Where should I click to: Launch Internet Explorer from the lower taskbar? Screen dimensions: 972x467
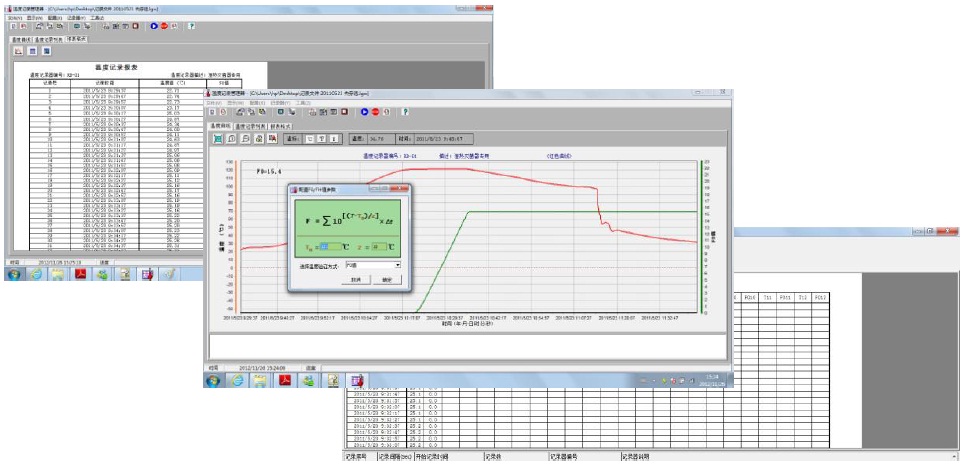pos(235,381)
